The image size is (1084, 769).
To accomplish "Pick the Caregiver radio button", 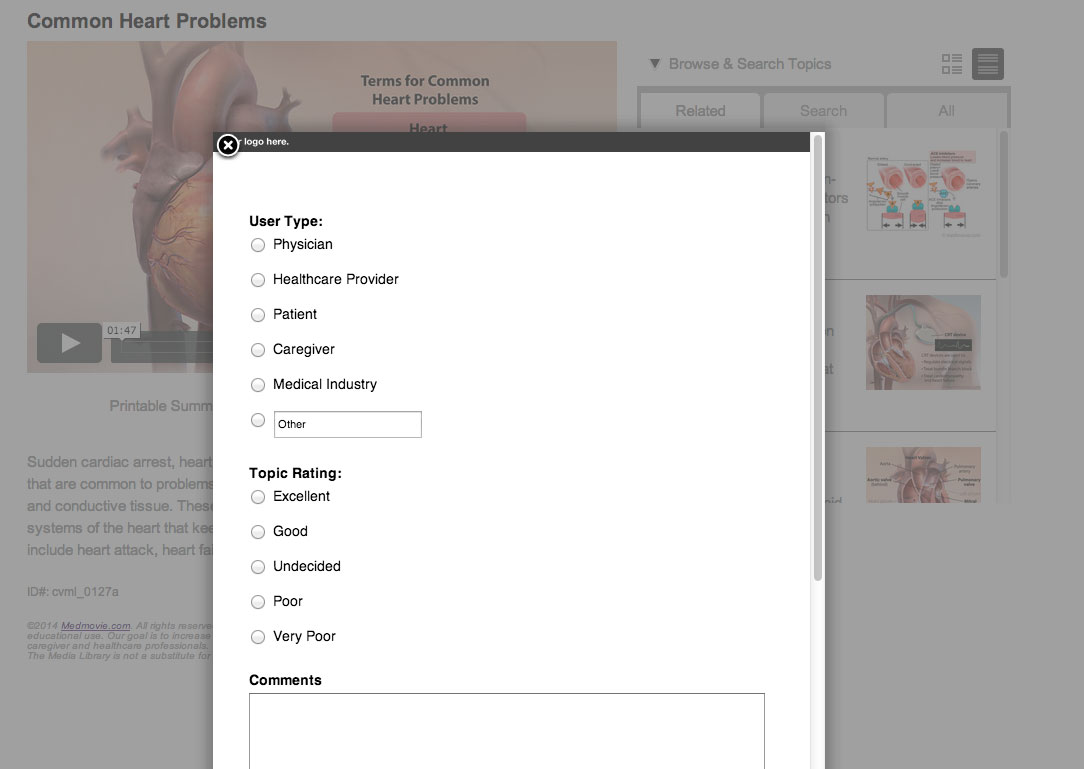I will coord(258,350).
